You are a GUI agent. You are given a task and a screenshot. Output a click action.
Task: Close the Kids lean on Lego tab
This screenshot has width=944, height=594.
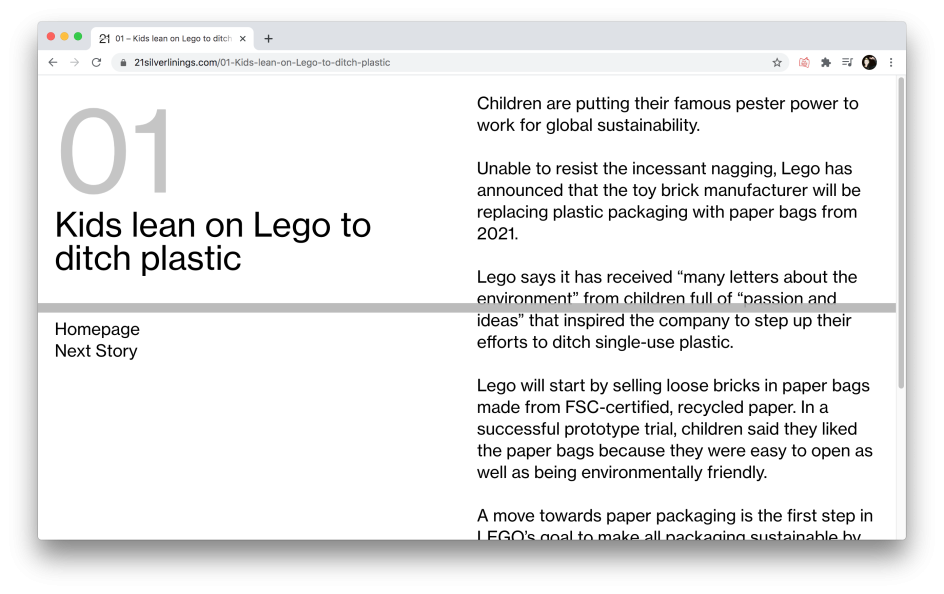coord(243,39)
